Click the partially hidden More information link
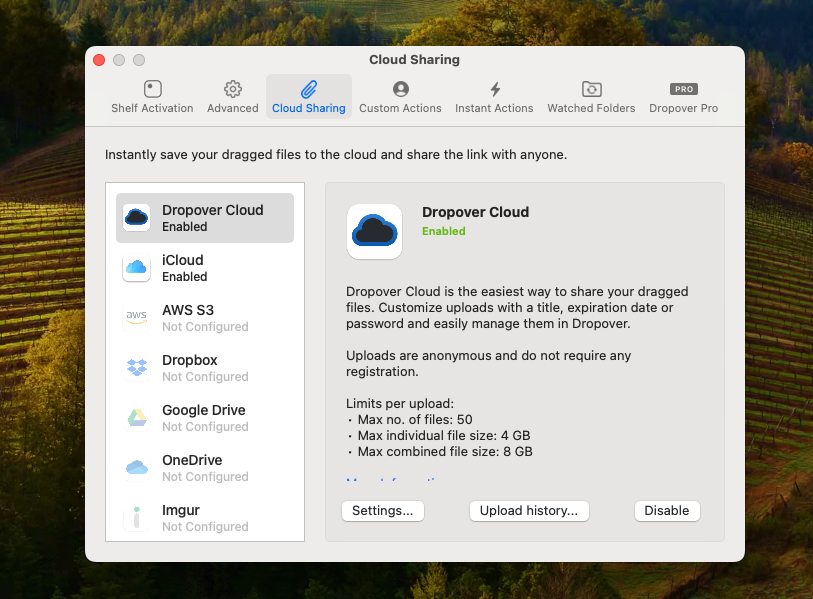 pos(392,480)
